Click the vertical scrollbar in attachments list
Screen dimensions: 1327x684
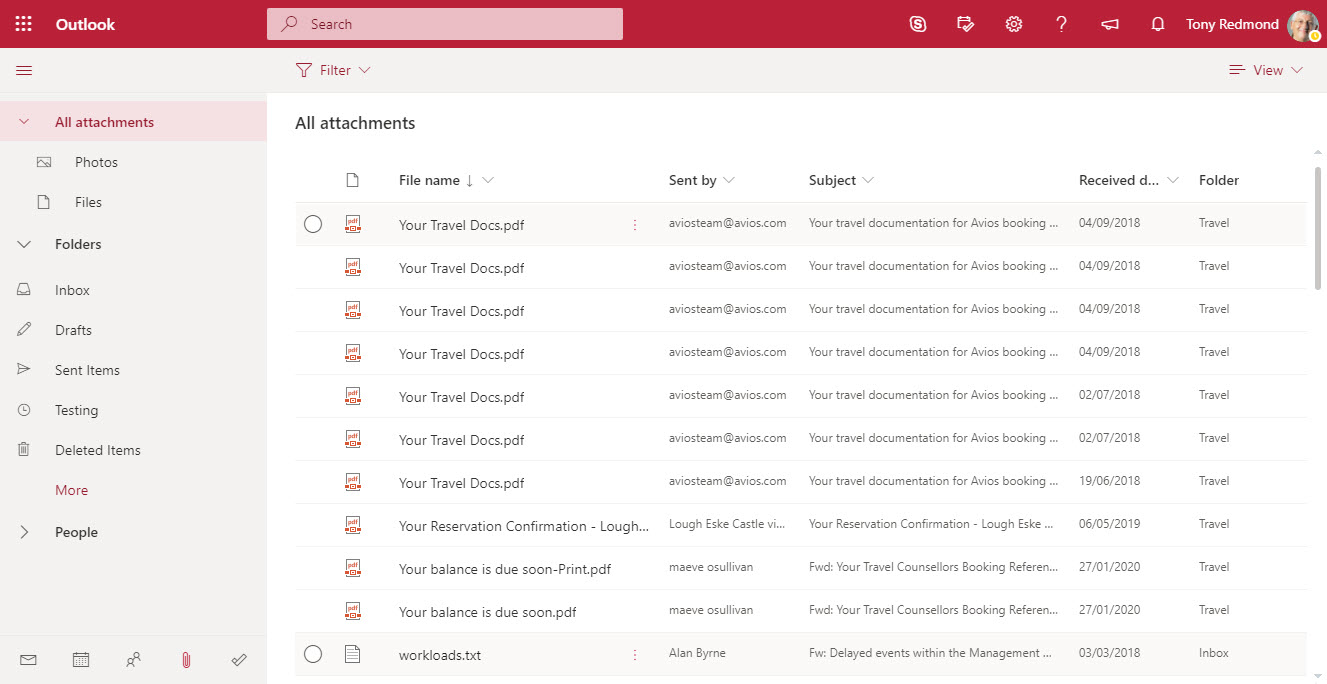tap(1319, 230)
